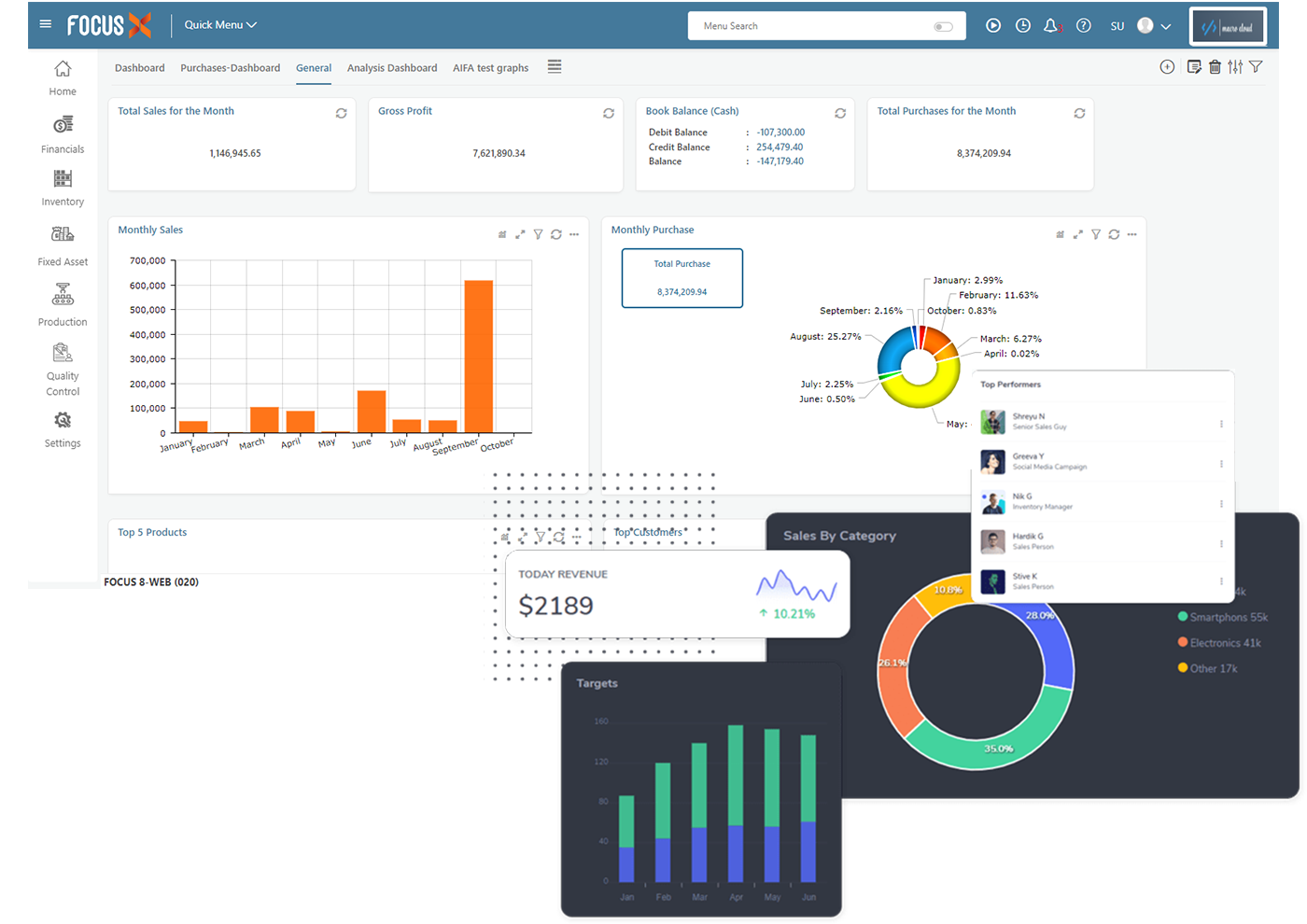This screenshot has width=1307, height=924.
Task: Refresh the Monthly Purchase chart
Action: tap(1114, 234)
